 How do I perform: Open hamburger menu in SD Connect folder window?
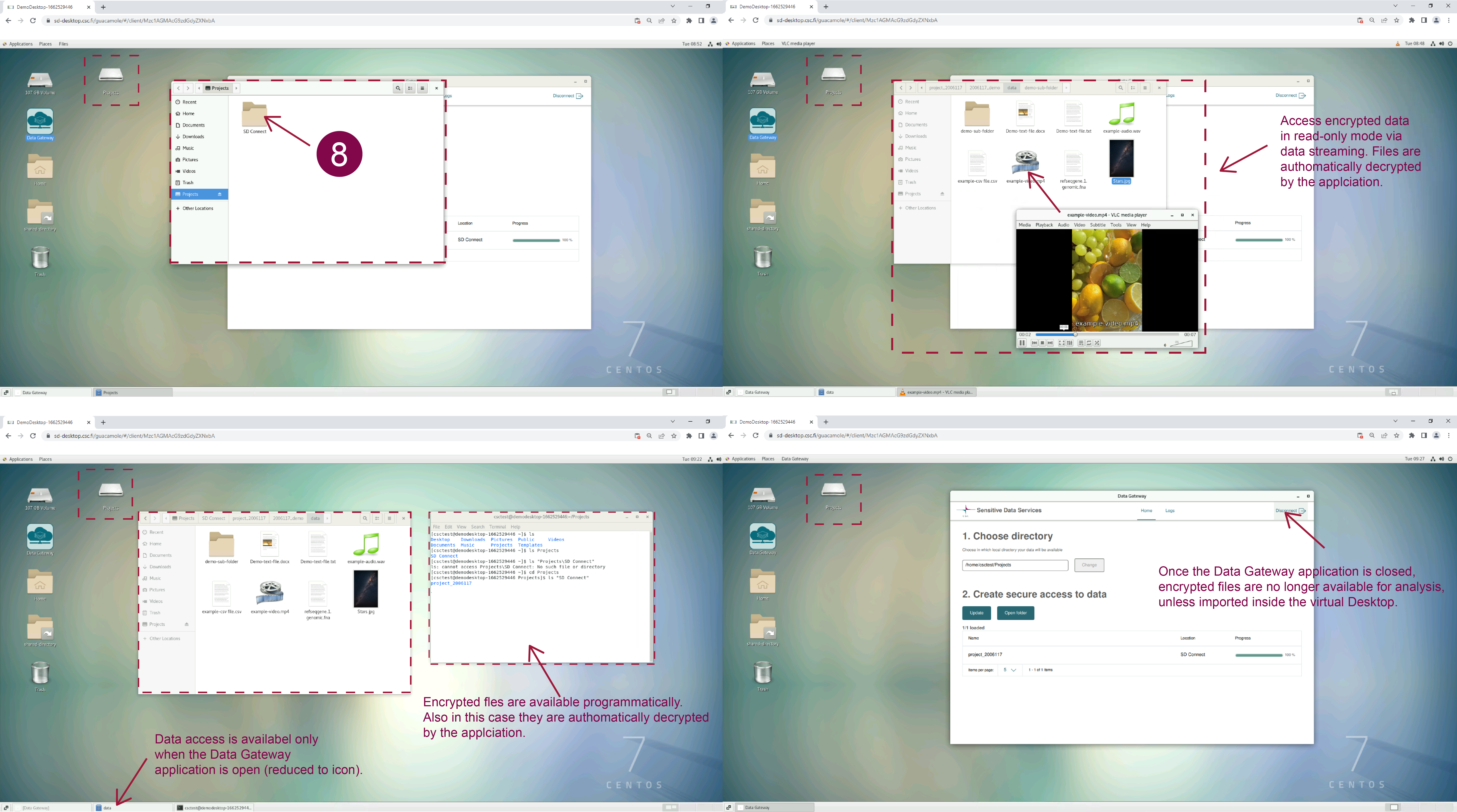[x=422, y=88]
